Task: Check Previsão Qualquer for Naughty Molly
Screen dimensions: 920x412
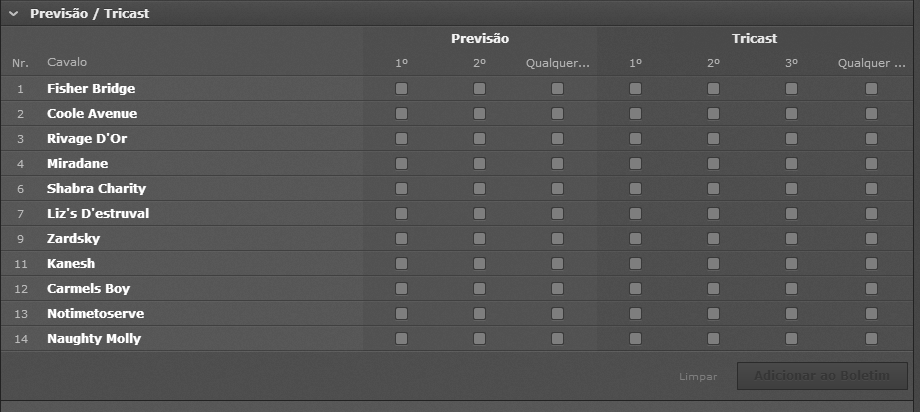Action: [x=557, y=339]
